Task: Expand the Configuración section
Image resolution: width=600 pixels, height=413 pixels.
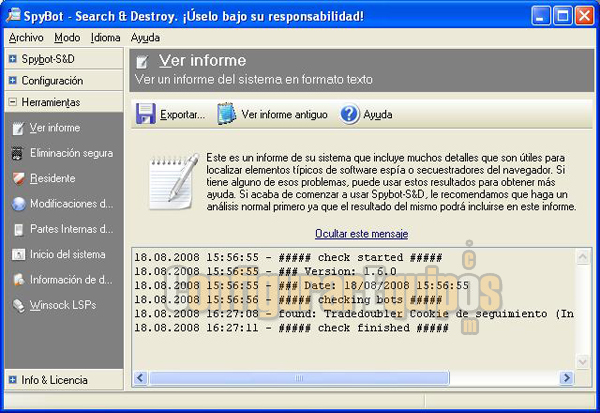Action: [x=13, y=80]
